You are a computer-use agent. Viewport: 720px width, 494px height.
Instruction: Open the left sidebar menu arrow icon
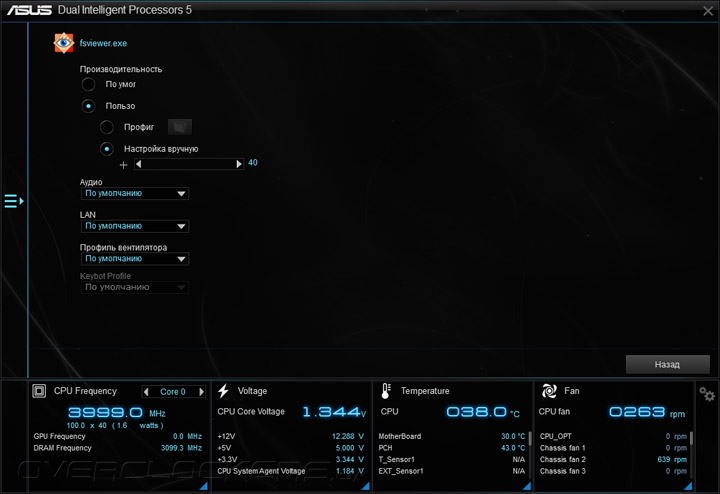(x=14, y=201)
